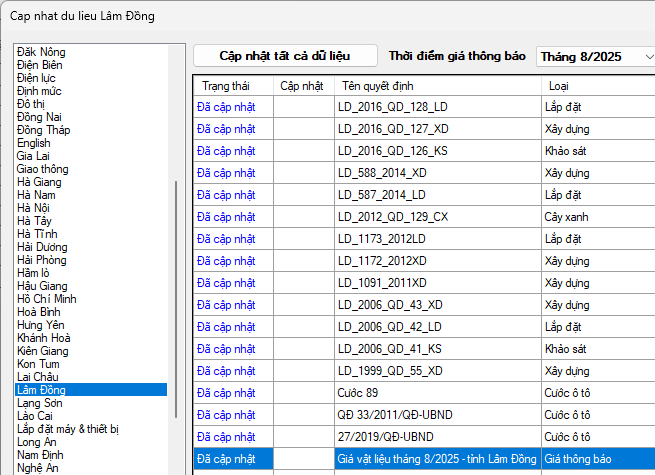Sort by the 'Trạng thái' column header

coord(225,85)
